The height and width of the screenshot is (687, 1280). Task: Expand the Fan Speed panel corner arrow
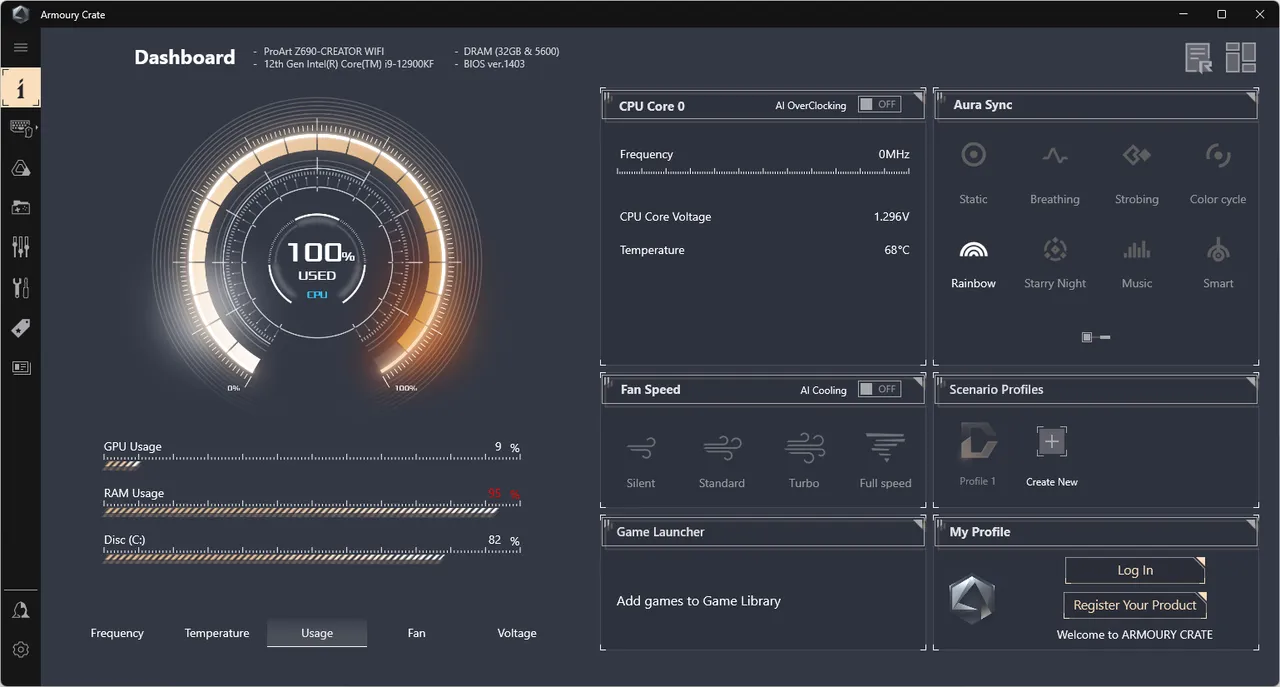[919, 381]
